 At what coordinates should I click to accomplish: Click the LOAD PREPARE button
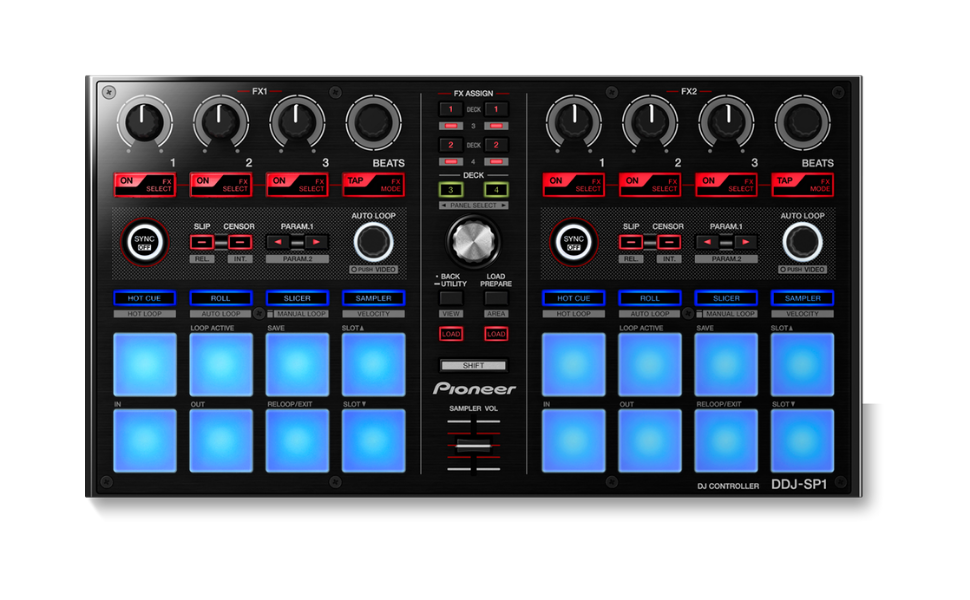(496, 298)
